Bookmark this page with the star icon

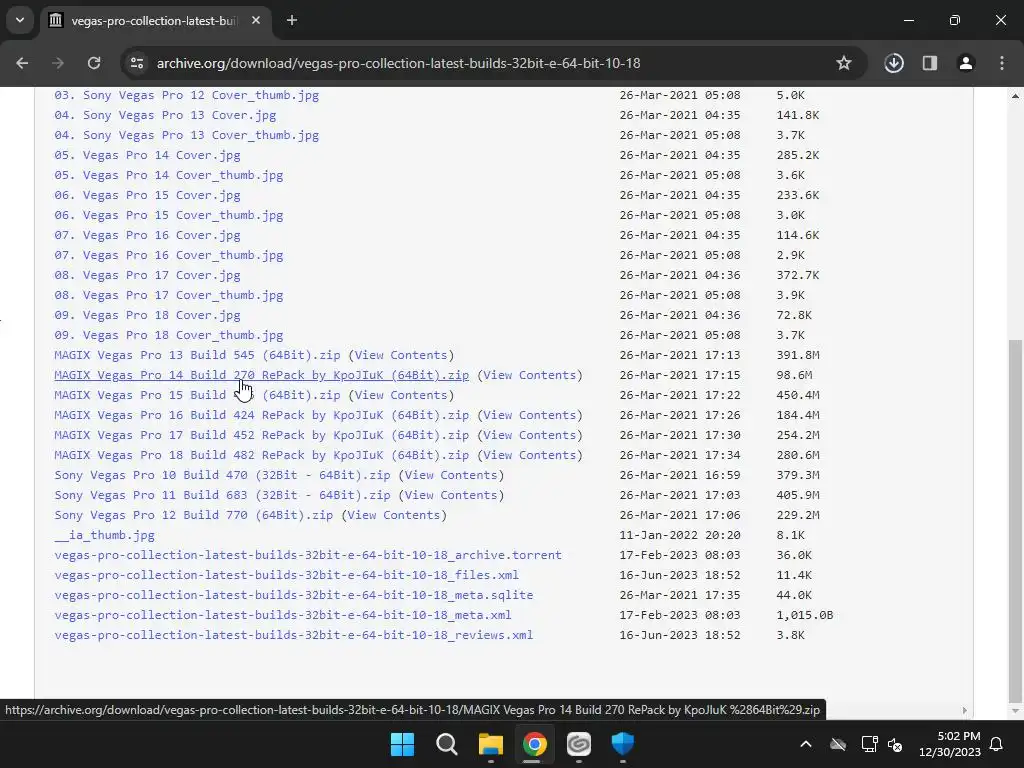click(x=844, y=63)
